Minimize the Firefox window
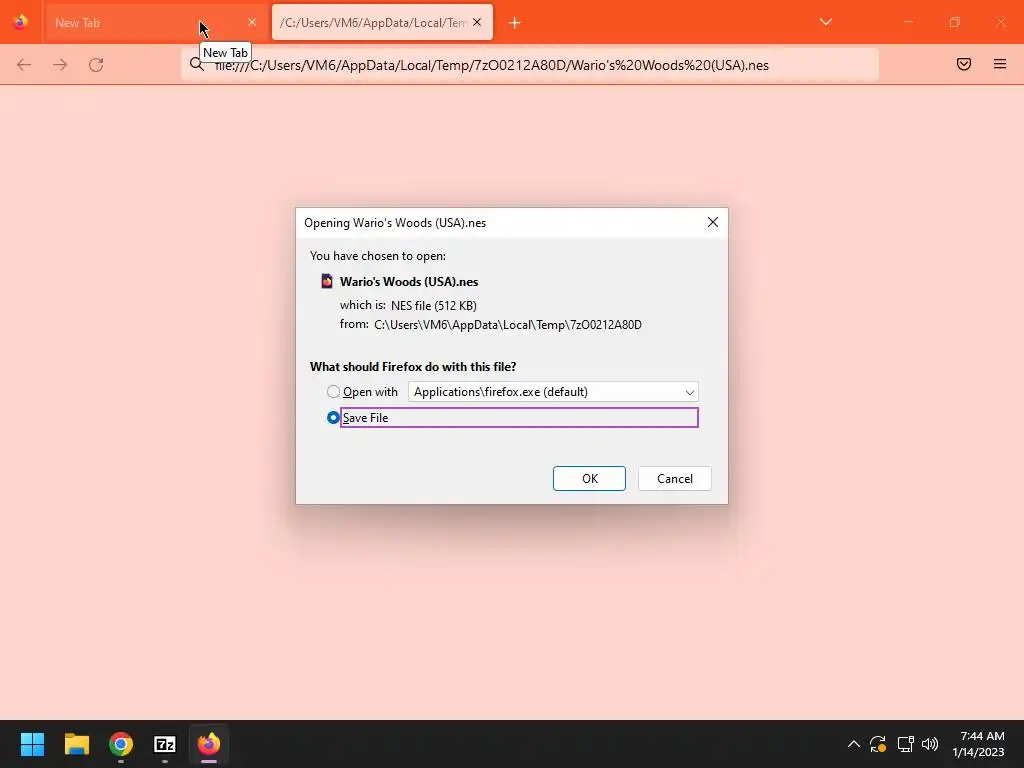Screen dimensions: 1024x768 click(x=908, y=22)
